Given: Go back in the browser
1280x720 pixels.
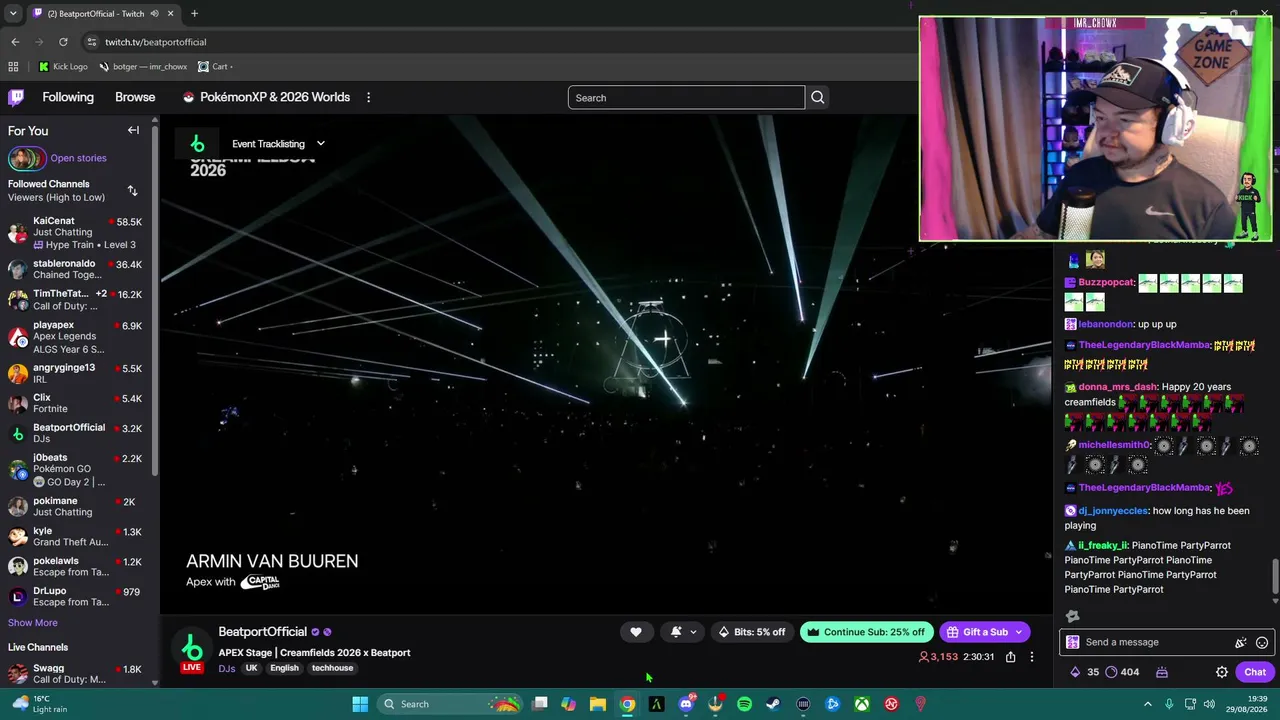Looking at the screenshot, I should pyautogui.click(x=15, y=42).
